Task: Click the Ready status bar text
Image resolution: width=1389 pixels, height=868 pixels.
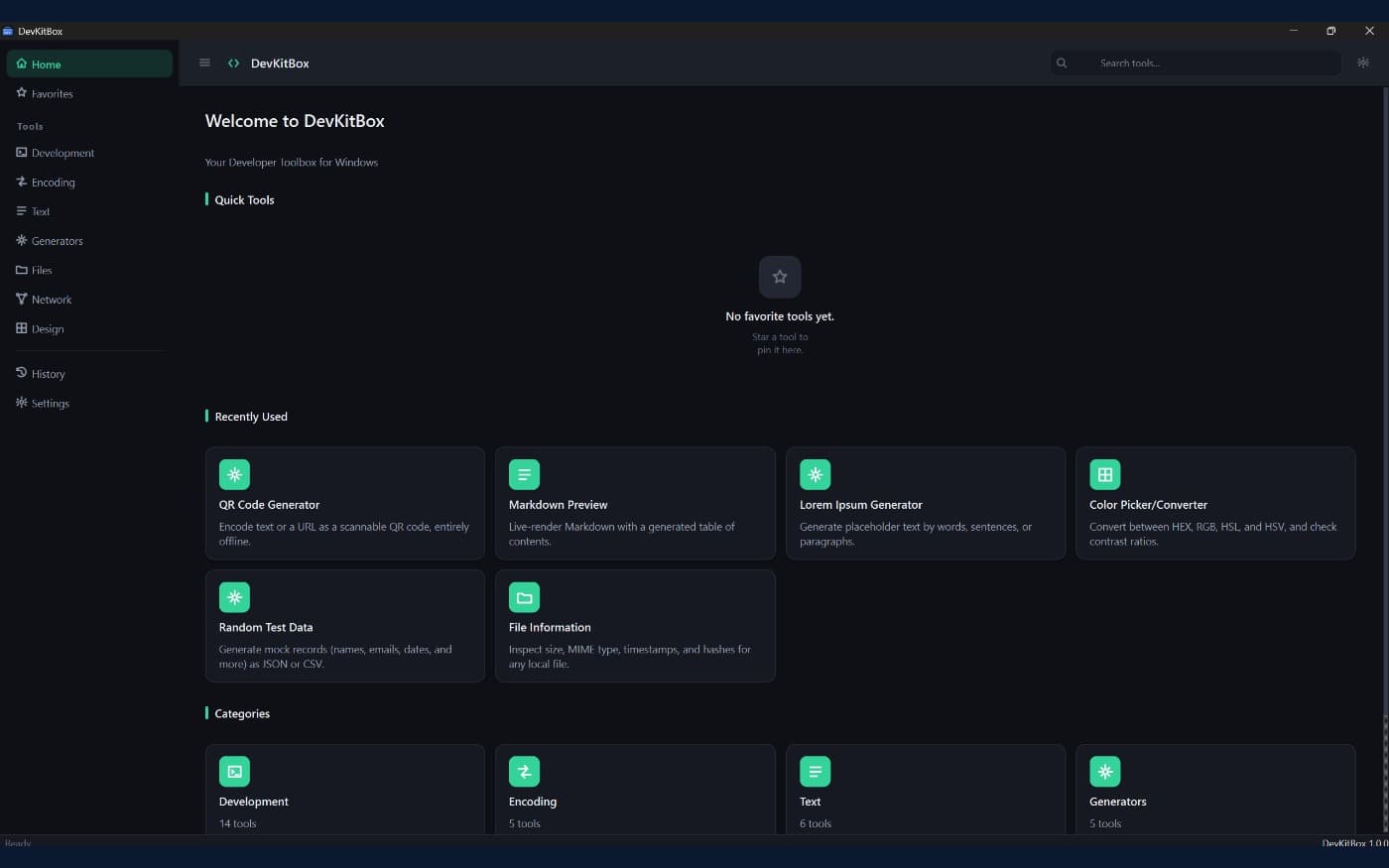Action: (x=18, y=843)
